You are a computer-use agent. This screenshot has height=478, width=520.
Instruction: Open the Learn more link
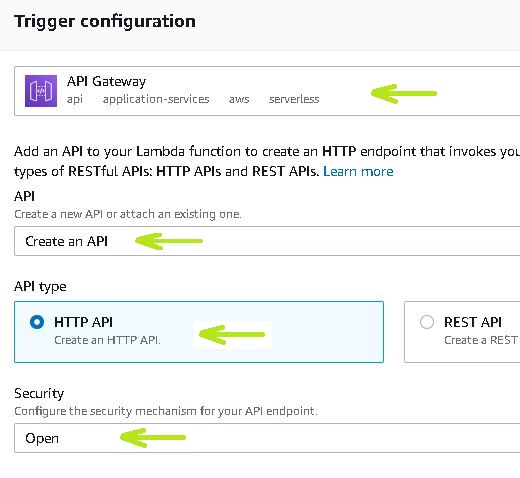click(x=358, y=171)
